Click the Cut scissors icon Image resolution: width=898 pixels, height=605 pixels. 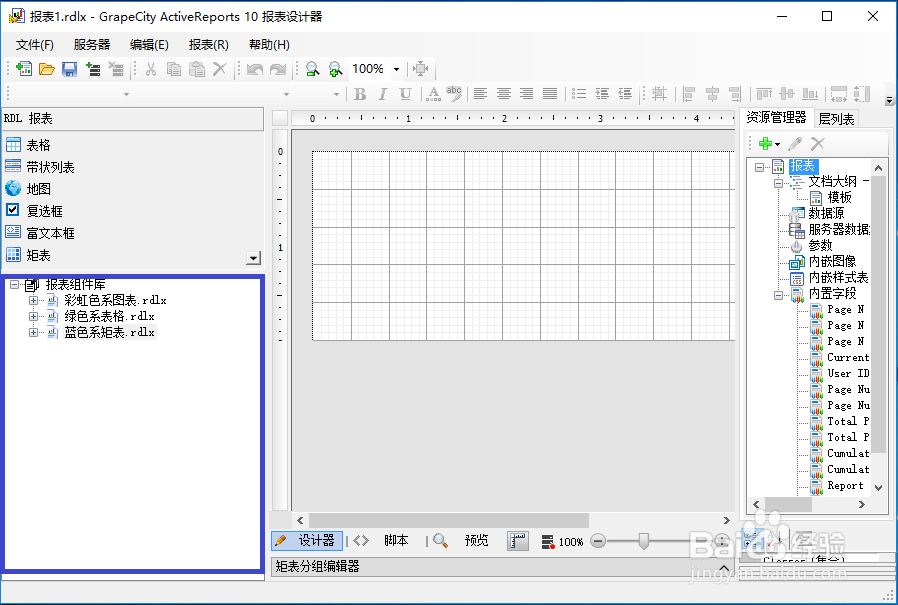click(151, 69)
